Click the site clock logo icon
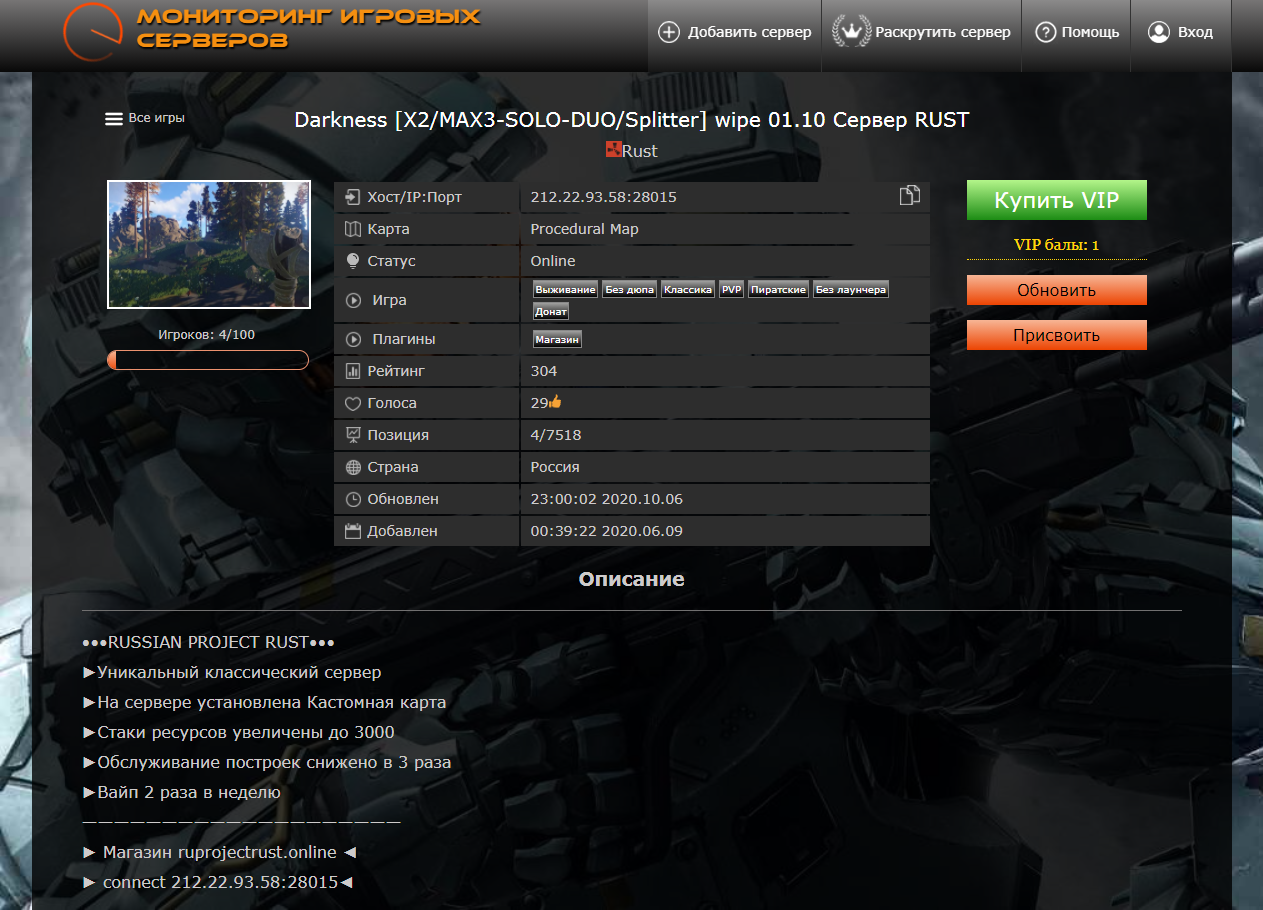 tap(93, 31)
